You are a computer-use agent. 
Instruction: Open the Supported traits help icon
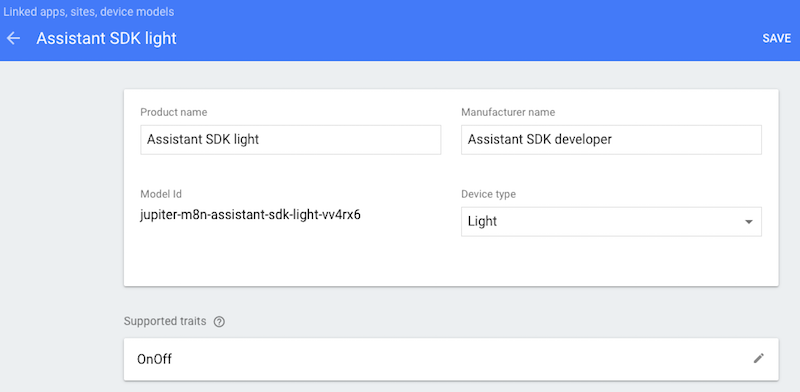coord(219,322)
